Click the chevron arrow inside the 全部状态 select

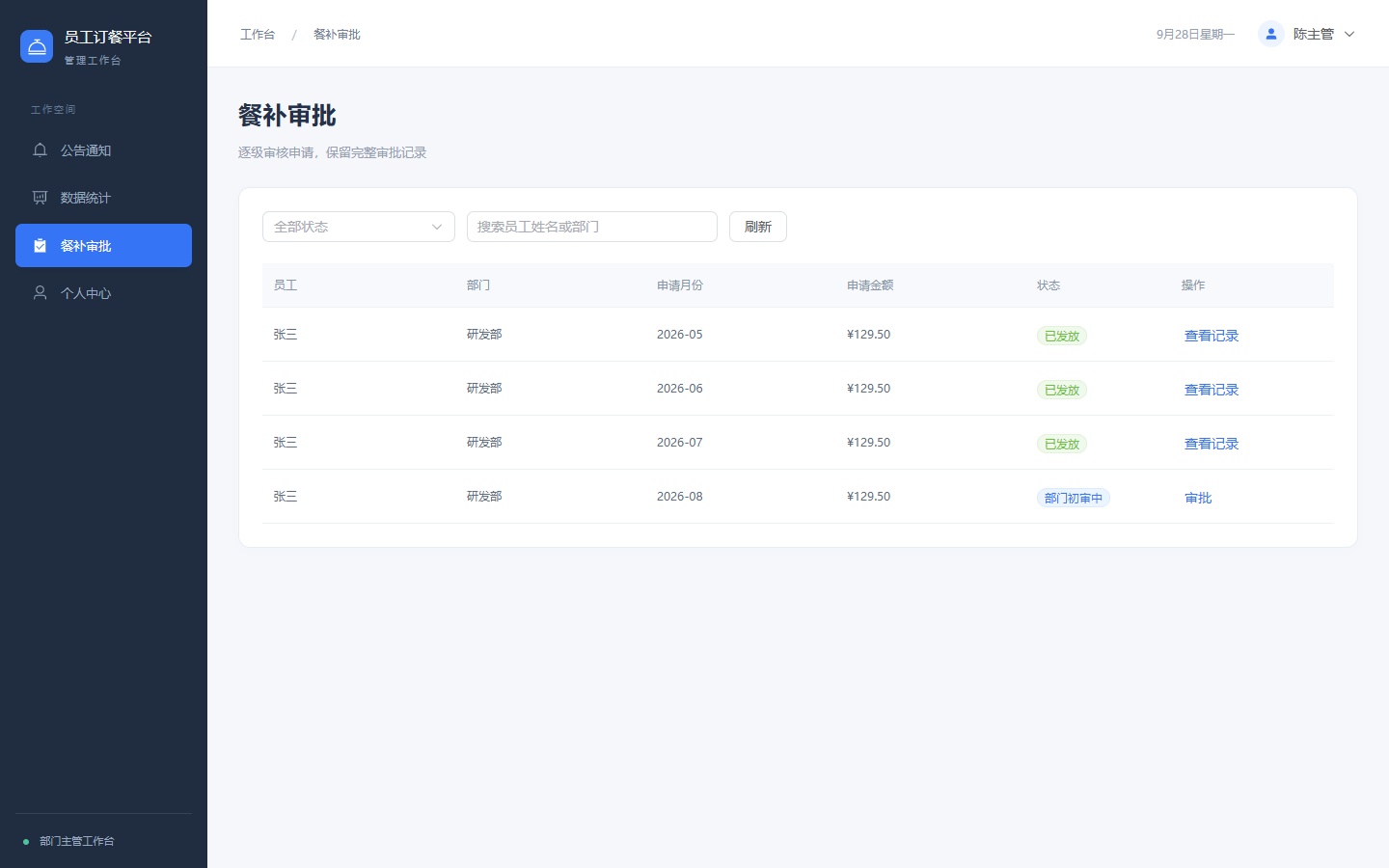pos(437,227)
